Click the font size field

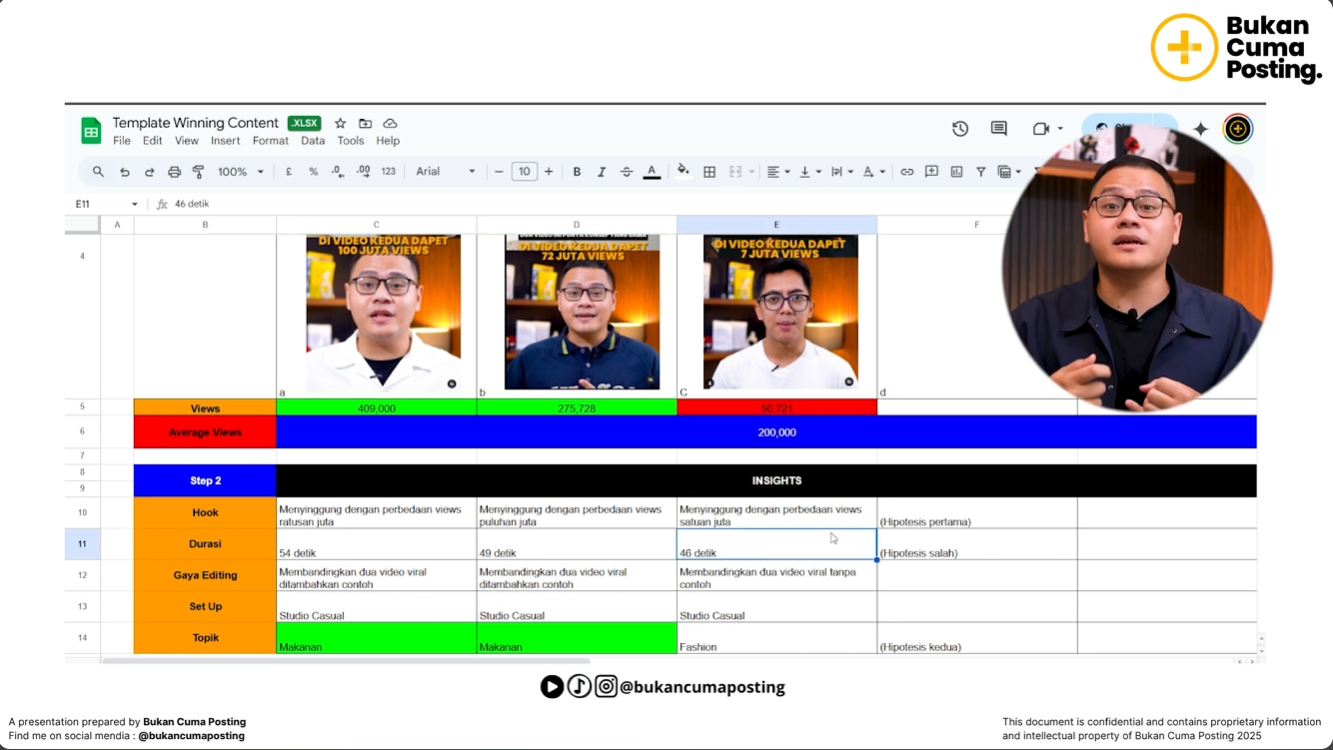tap(524, 172)
